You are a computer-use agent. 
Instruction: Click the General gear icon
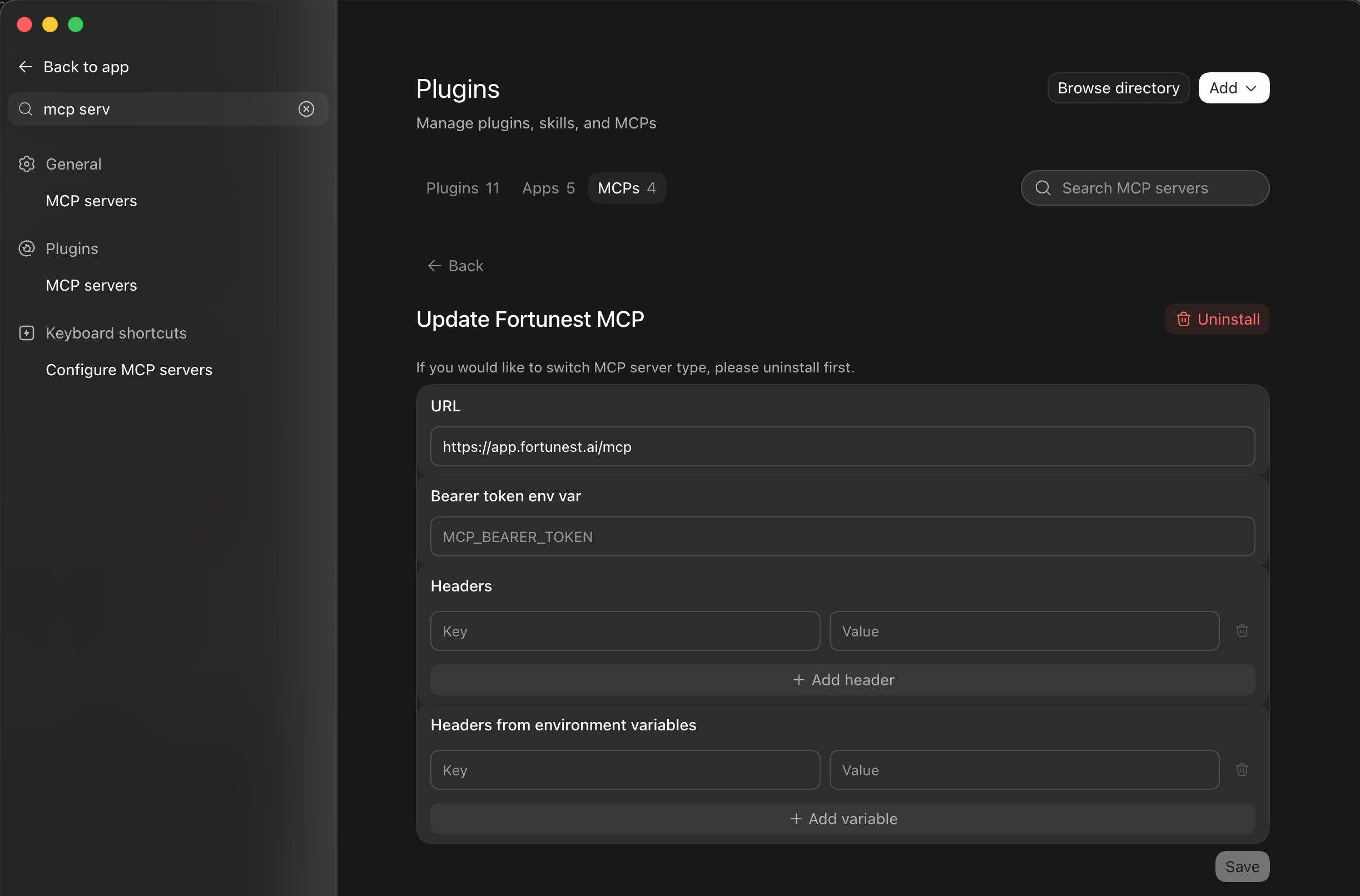point(27,164)
